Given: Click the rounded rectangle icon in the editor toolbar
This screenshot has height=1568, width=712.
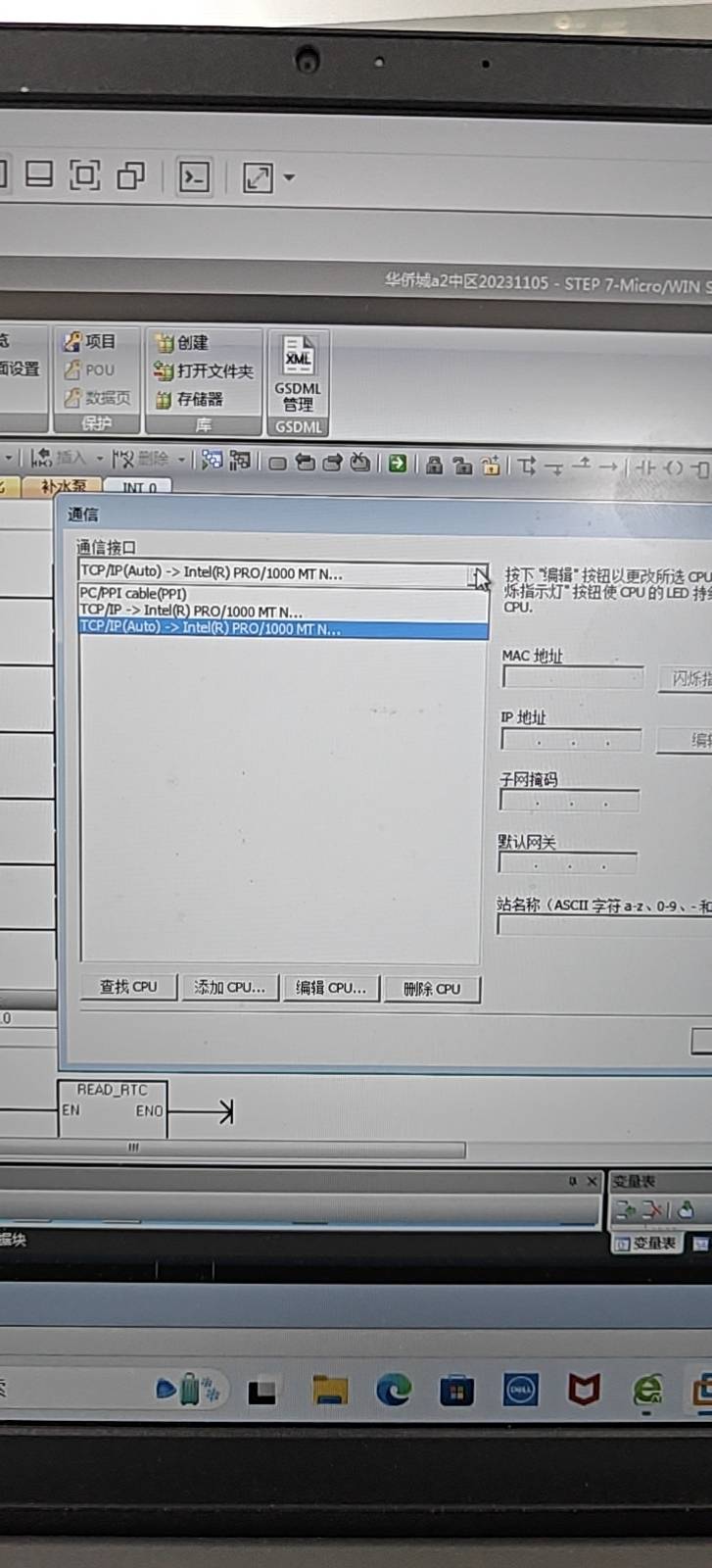Looking at the screenshot, I should coord(278,463).
